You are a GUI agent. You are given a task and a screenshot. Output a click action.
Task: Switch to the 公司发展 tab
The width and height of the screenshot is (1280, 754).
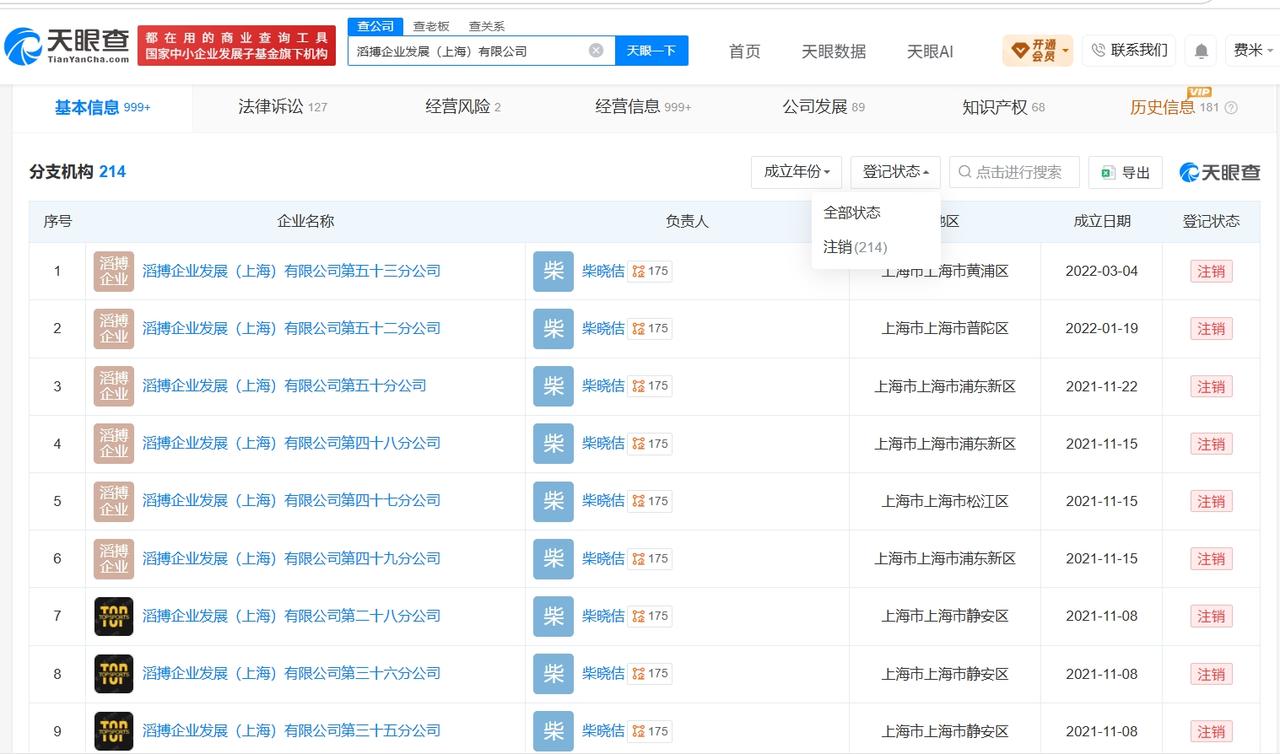824,107
